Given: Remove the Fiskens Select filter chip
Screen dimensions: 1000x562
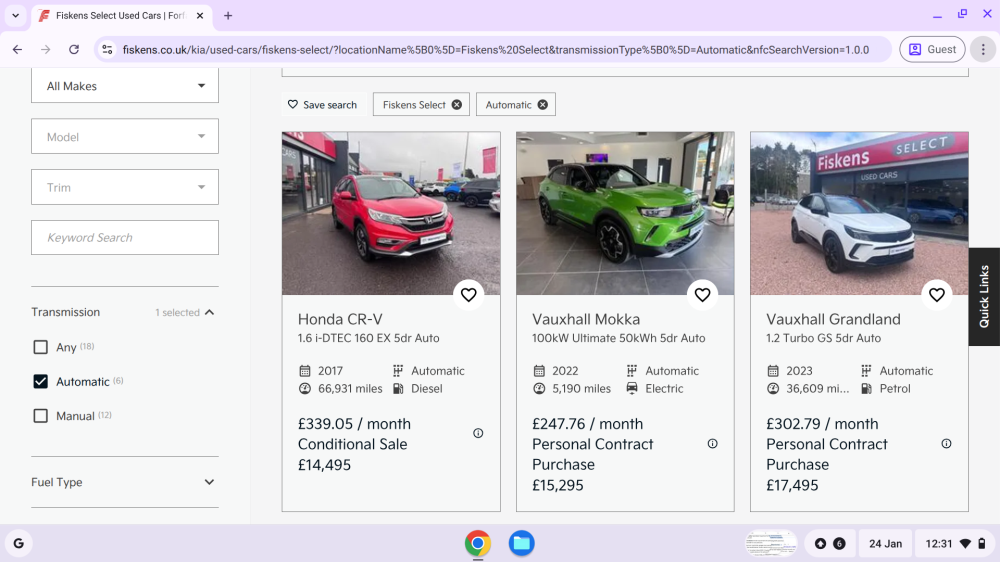Looking at the screenshot, I should [x=457, y=105].
